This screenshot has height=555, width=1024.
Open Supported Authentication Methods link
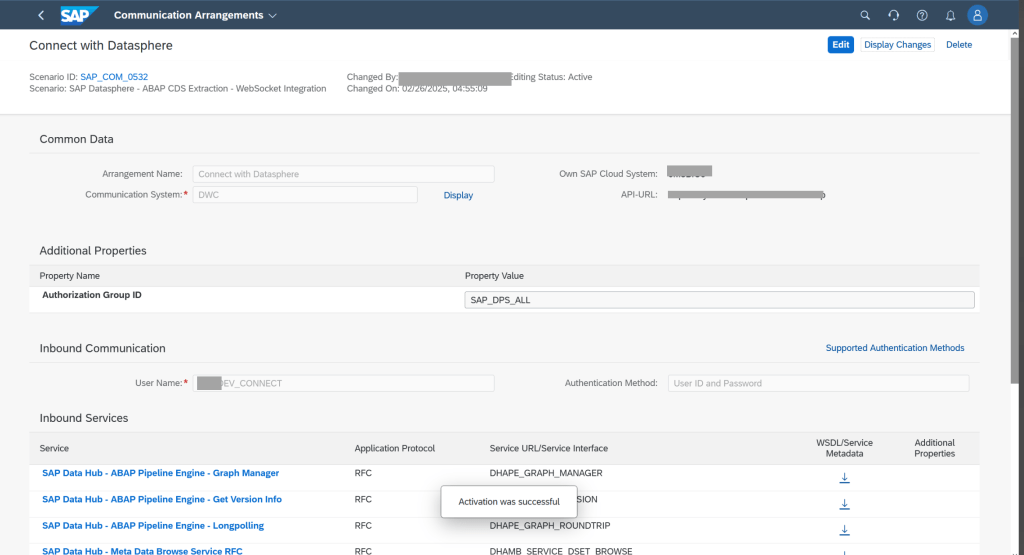pos(894,348)
